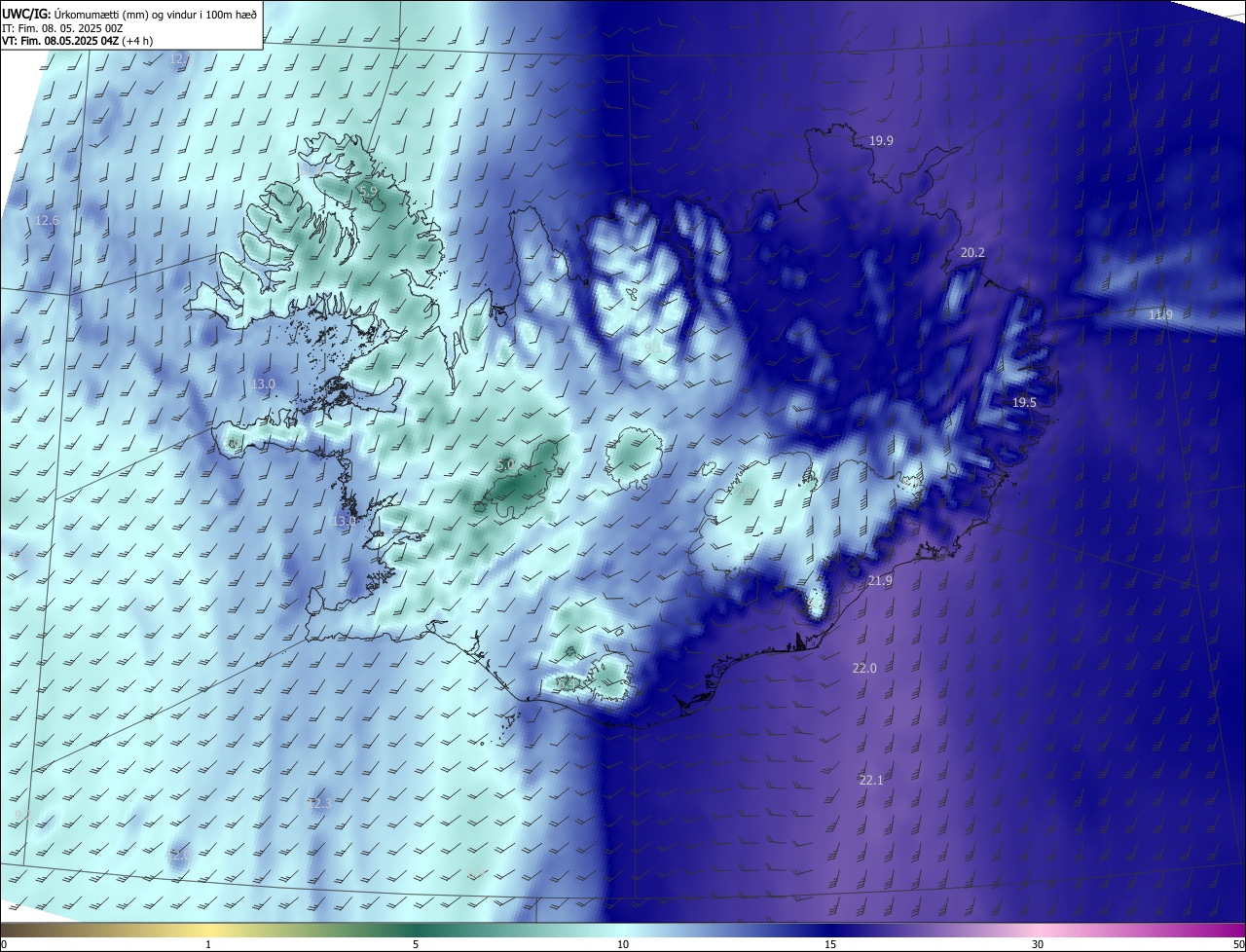Viewport: 1246px width, 952px height.
Task: Click the 20.2 value label
Action: pos(972,252)
